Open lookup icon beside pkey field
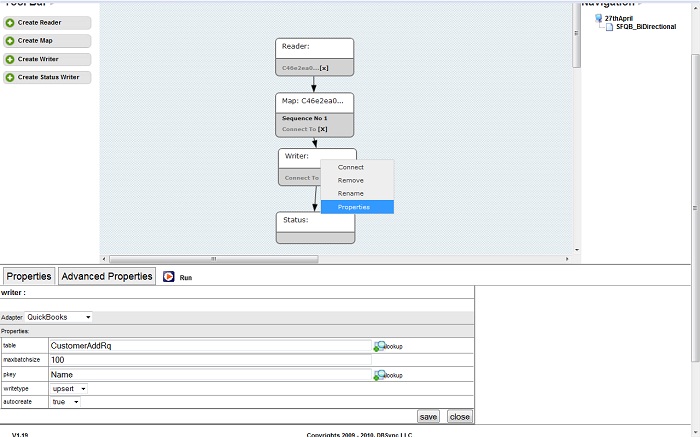Image resolution: width=700 pixels, height=437 pixels. click(380, 375)
